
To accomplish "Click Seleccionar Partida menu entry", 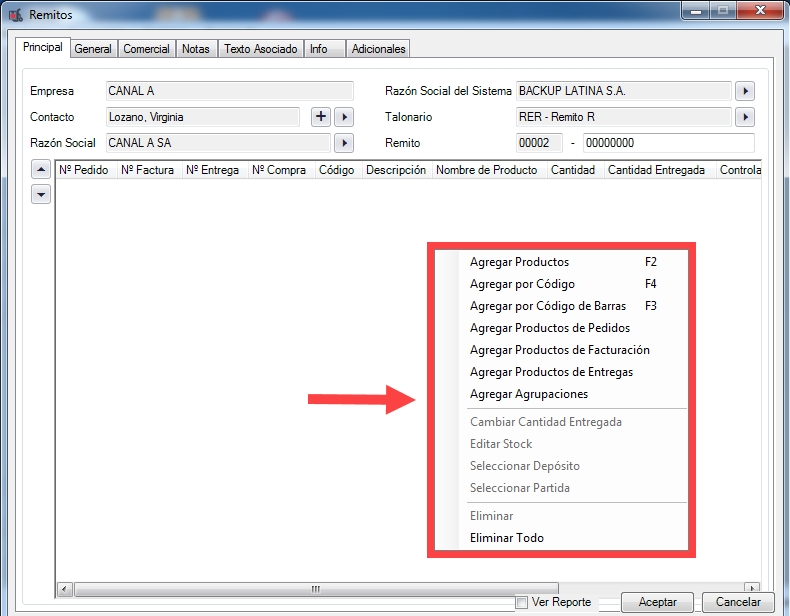I will coord(562,488).
